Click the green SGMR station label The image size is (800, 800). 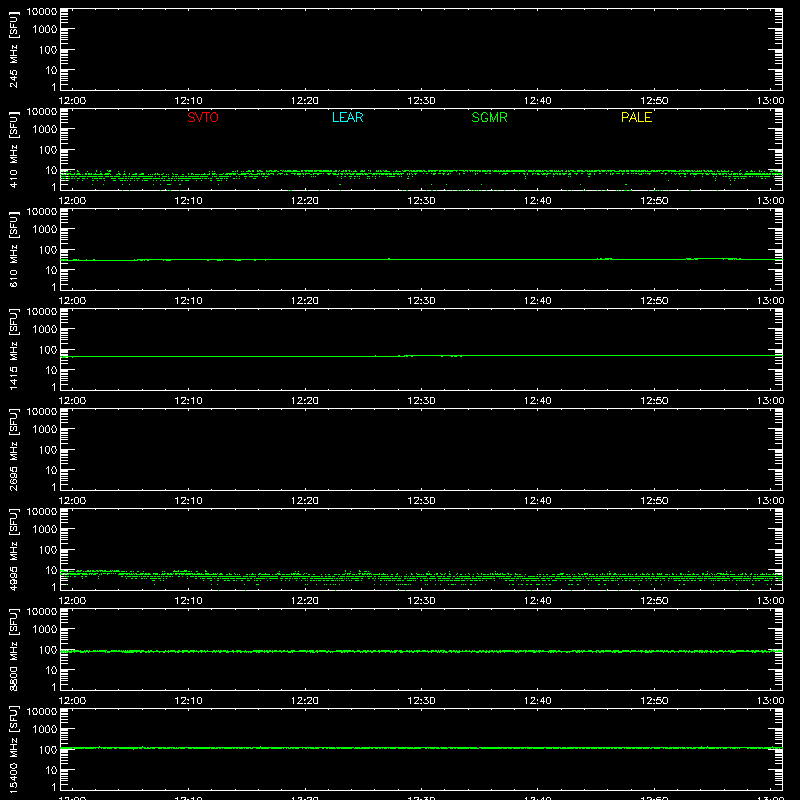click(x=489, y=117)
